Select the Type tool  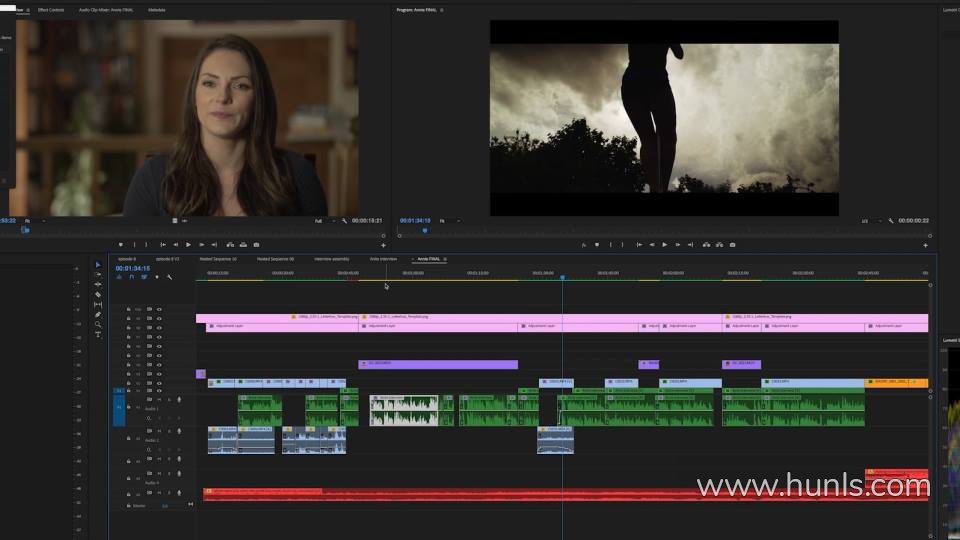(x=98, y=334)
